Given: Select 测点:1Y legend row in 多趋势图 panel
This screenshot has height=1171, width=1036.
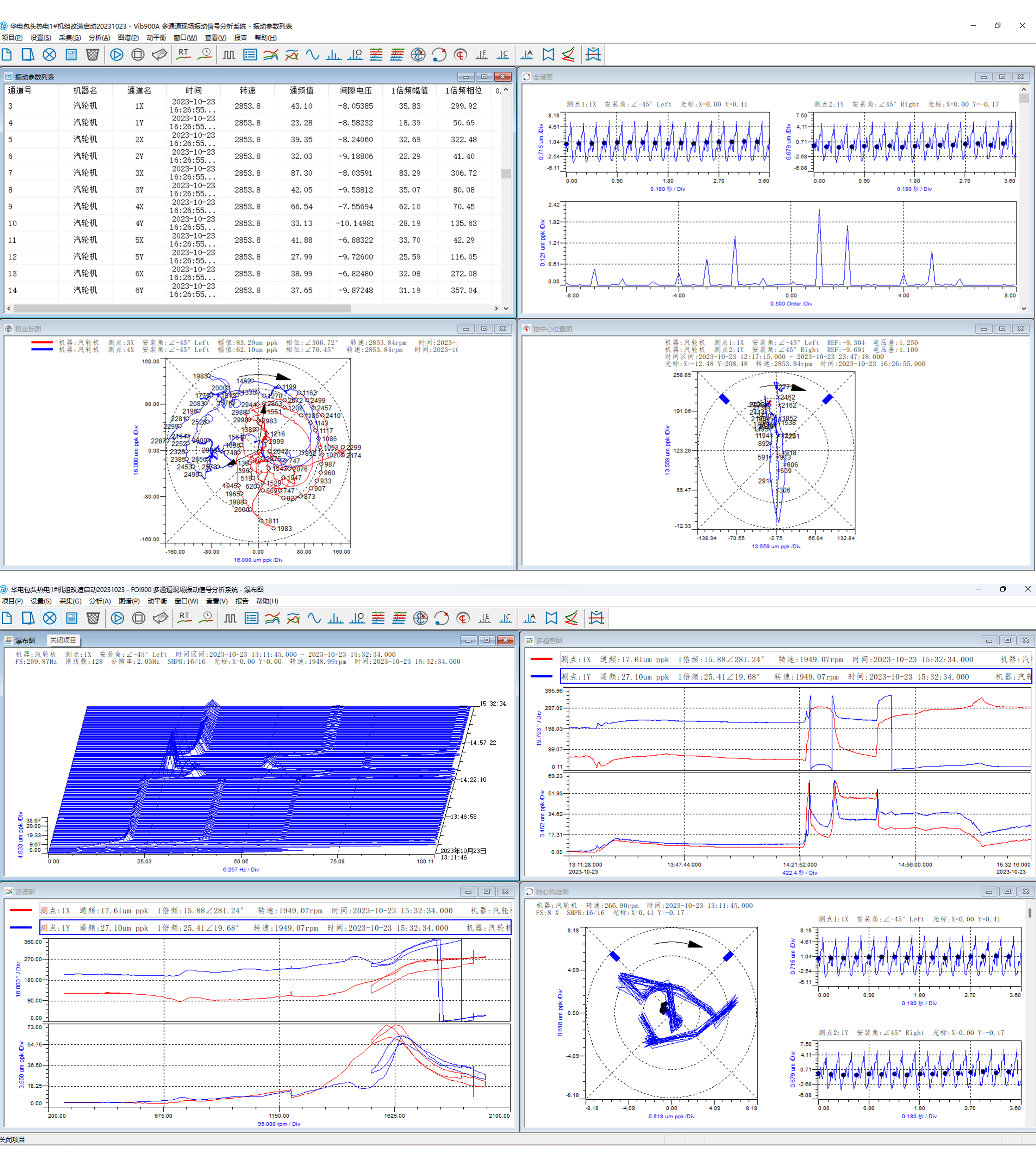Looking at the screenshot, I should point(796,677).
